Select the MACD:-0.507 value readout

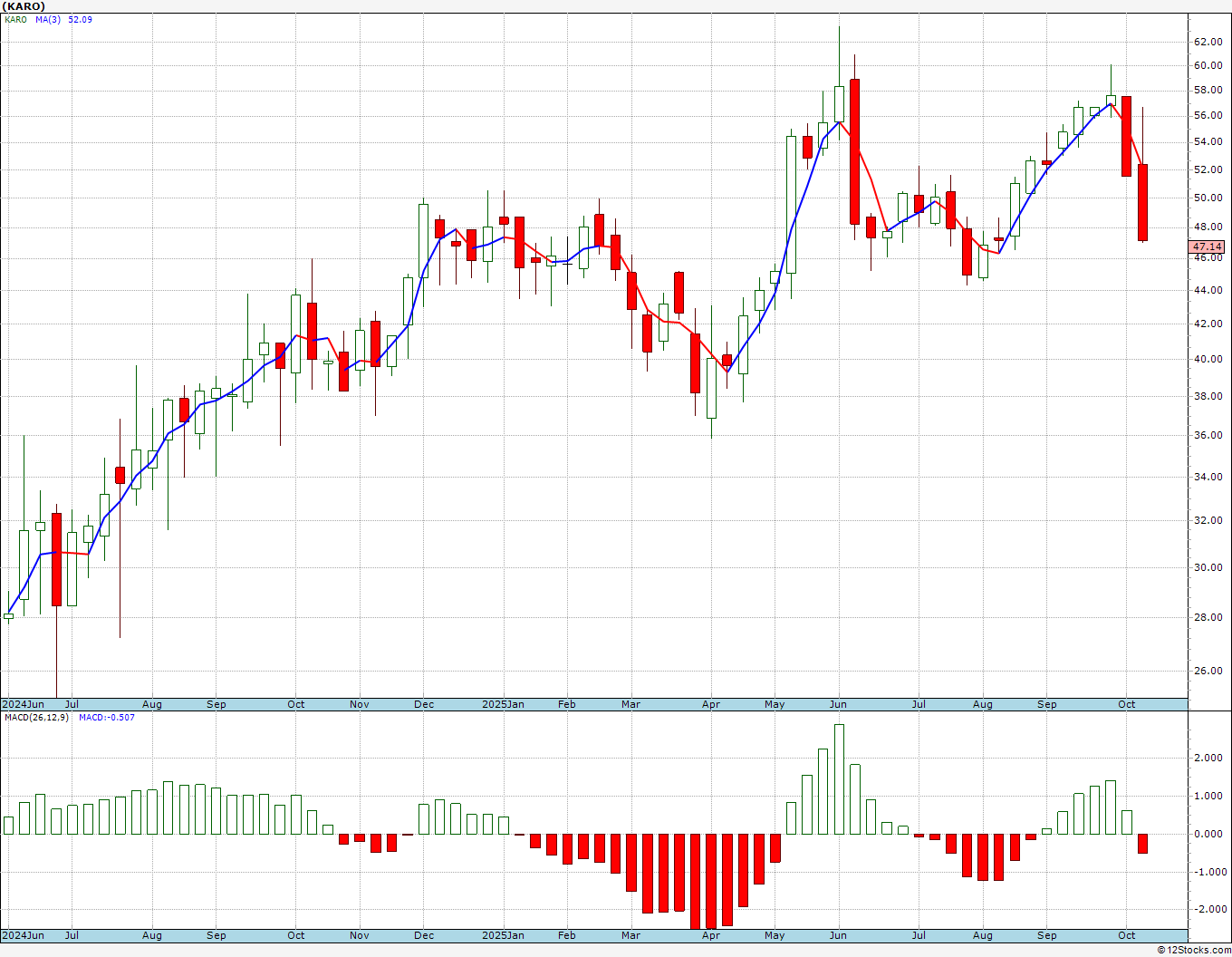[x=106, y=718]
